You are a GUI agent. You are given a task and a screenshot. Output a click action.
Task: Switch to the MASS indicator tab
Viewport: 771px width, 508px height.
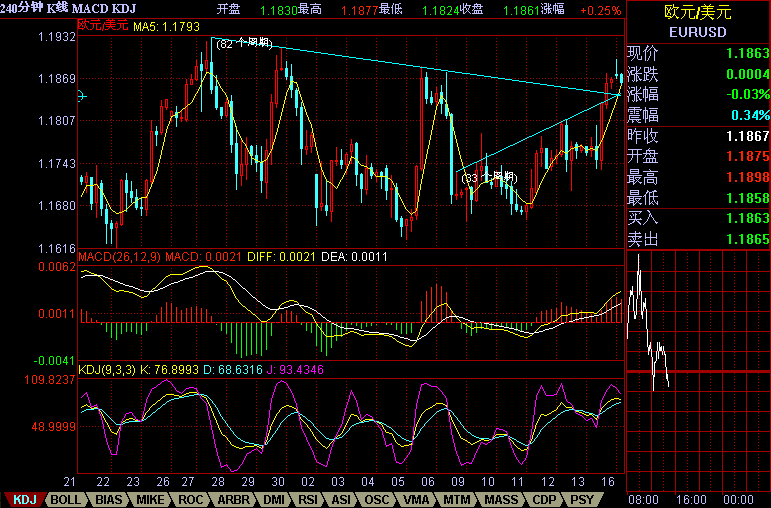(501, 500)
